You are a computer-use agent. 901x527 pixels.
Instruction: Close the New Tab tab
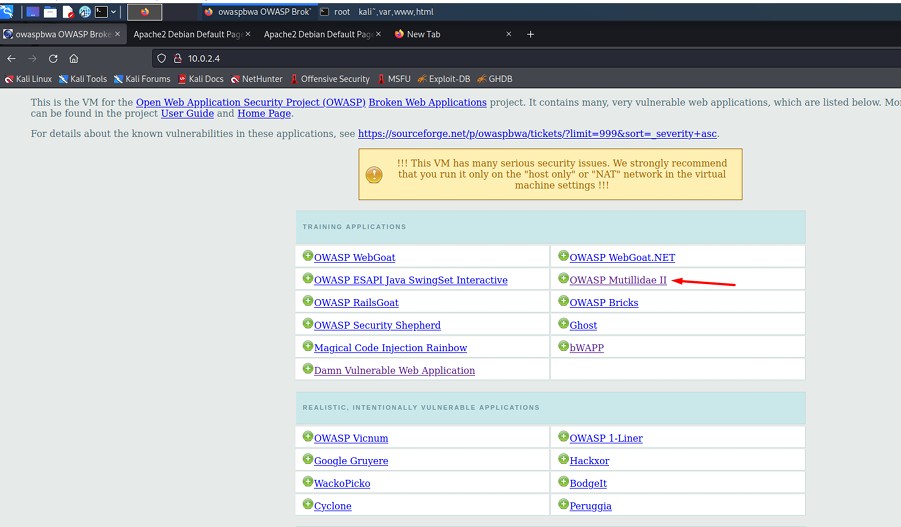click(509, 34)
